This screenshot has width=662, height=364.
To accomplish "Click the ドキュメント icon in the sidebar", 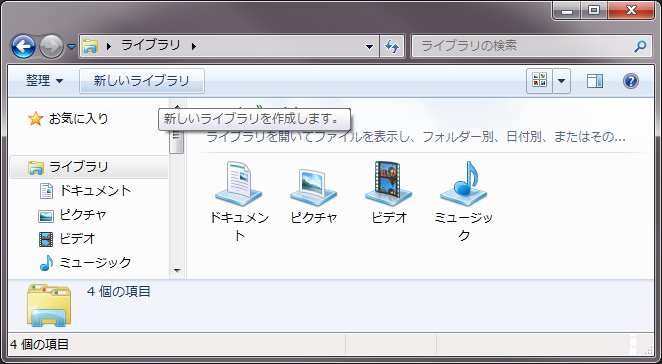I will (x=46, y=191).
